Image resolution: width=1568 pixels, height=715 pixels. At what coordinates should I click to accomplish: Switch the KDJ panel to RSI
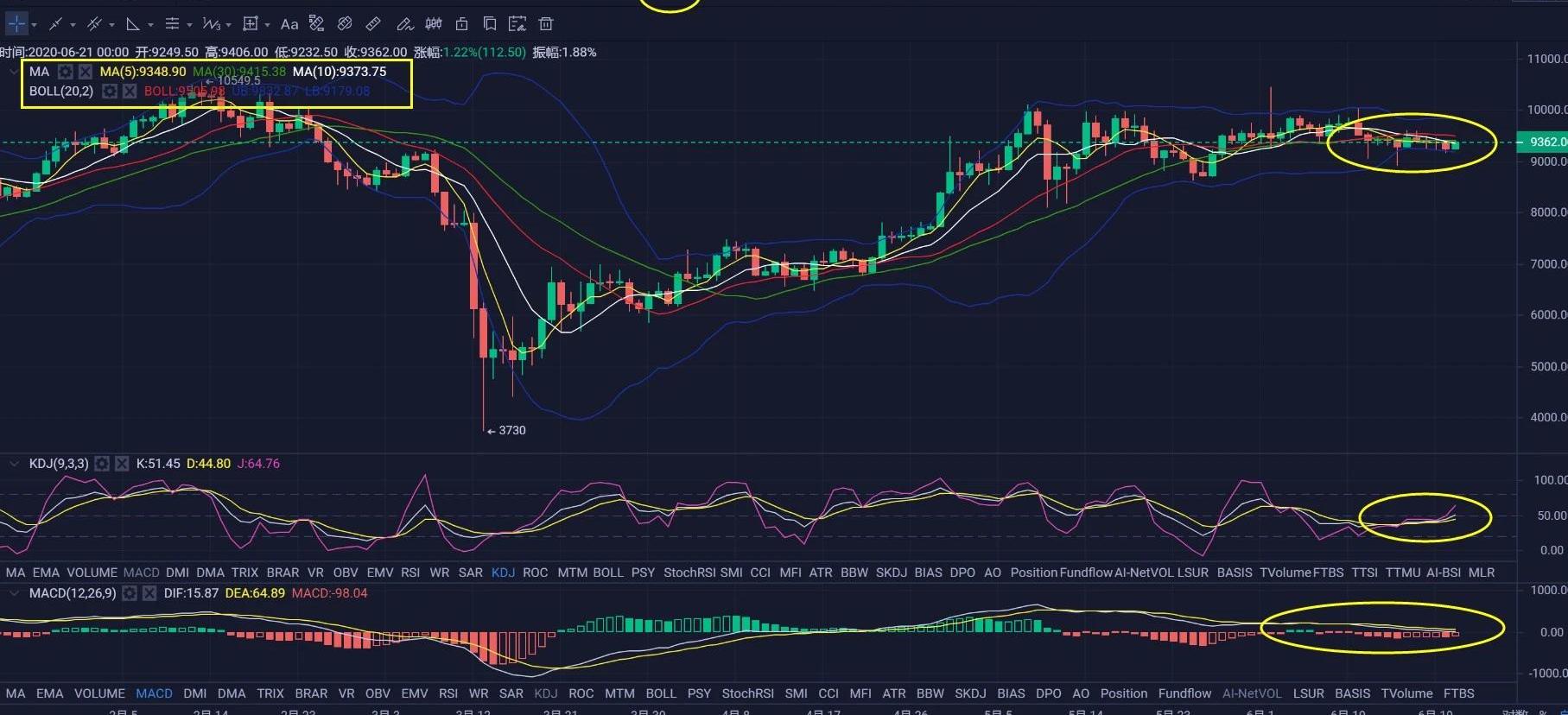(410, 573)
